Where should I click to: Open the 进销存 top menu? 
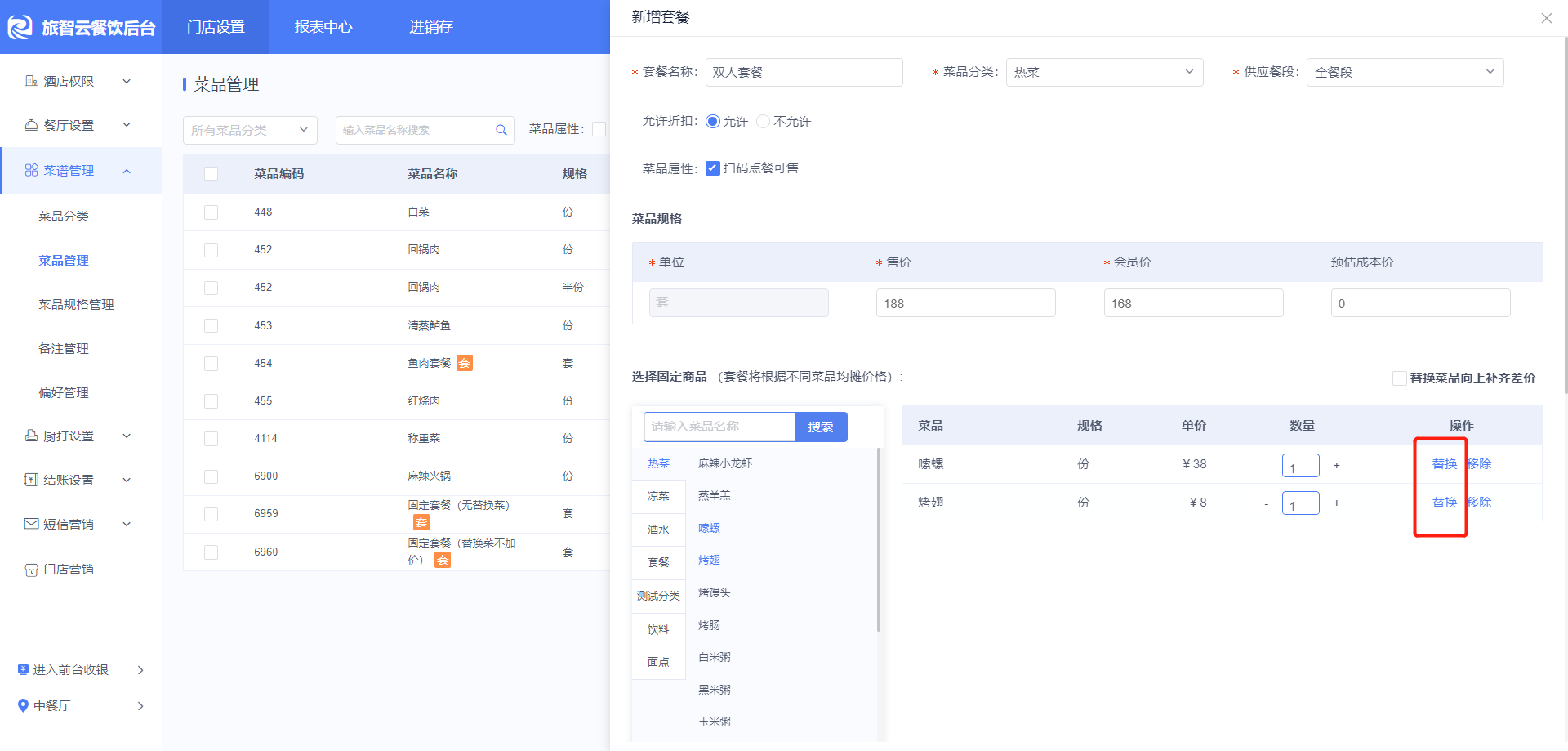pos(431,27)
